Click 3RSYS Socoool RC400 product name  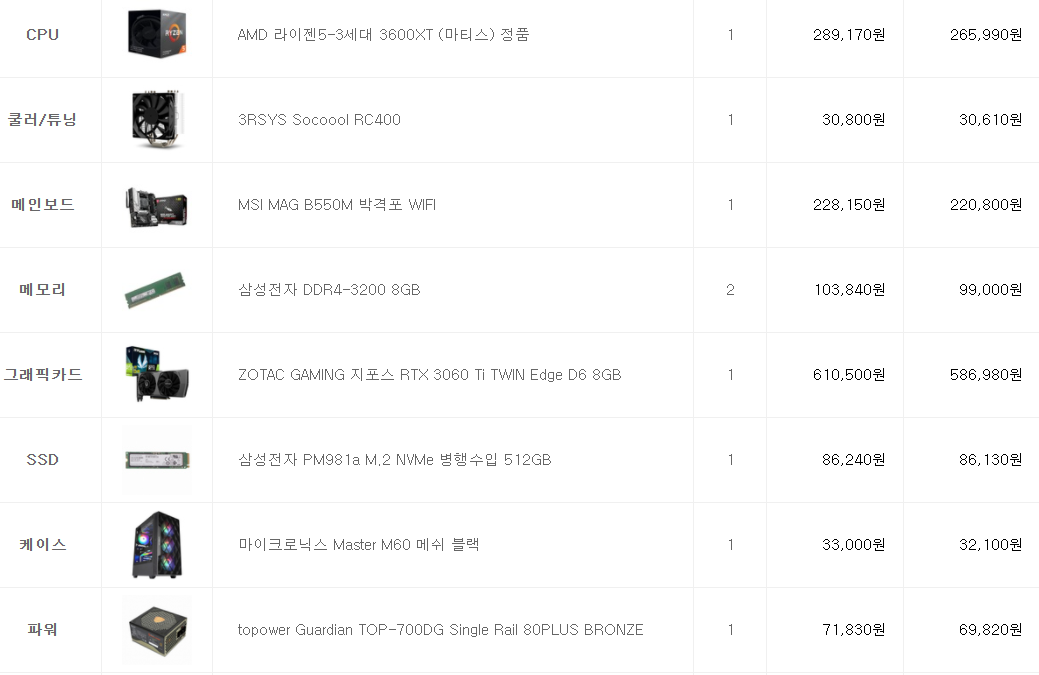319,120
